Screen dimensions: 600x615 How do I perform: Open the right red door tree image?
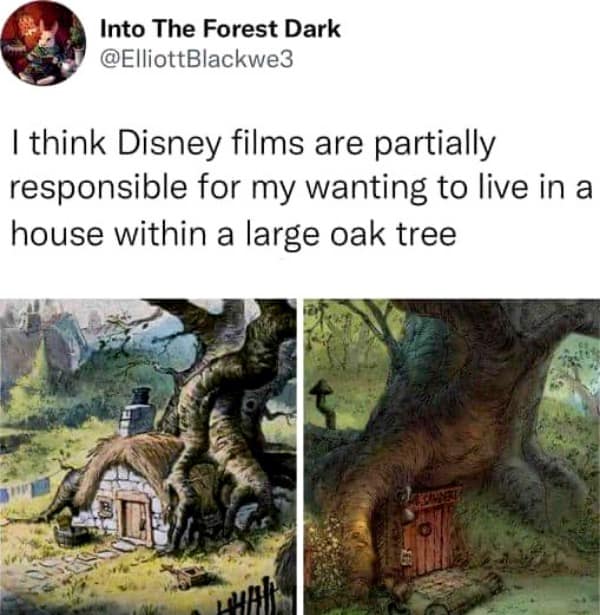[452, 457]
